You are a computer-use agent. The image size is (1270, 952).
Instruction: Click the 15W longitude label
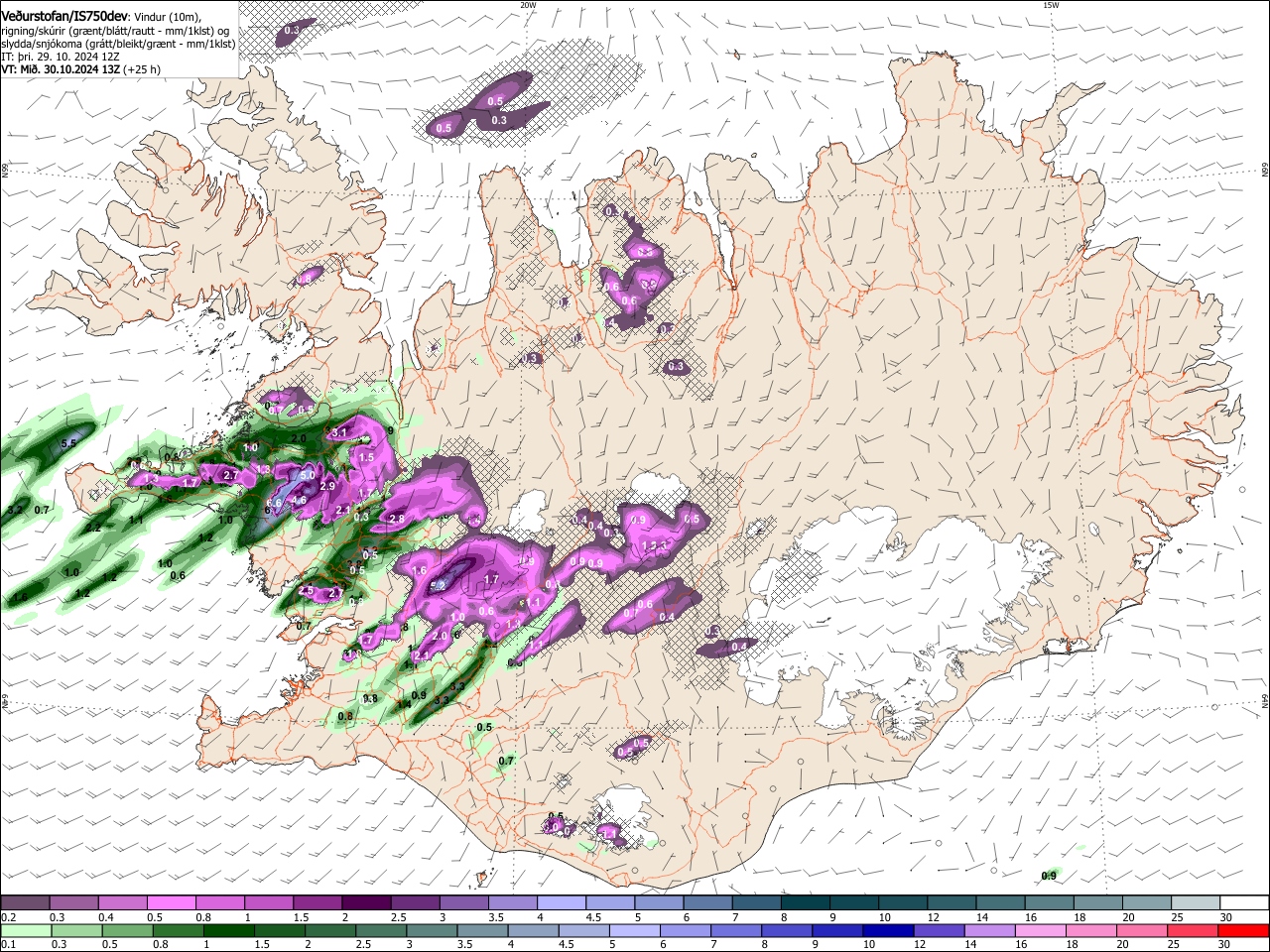click(1051, 5)
